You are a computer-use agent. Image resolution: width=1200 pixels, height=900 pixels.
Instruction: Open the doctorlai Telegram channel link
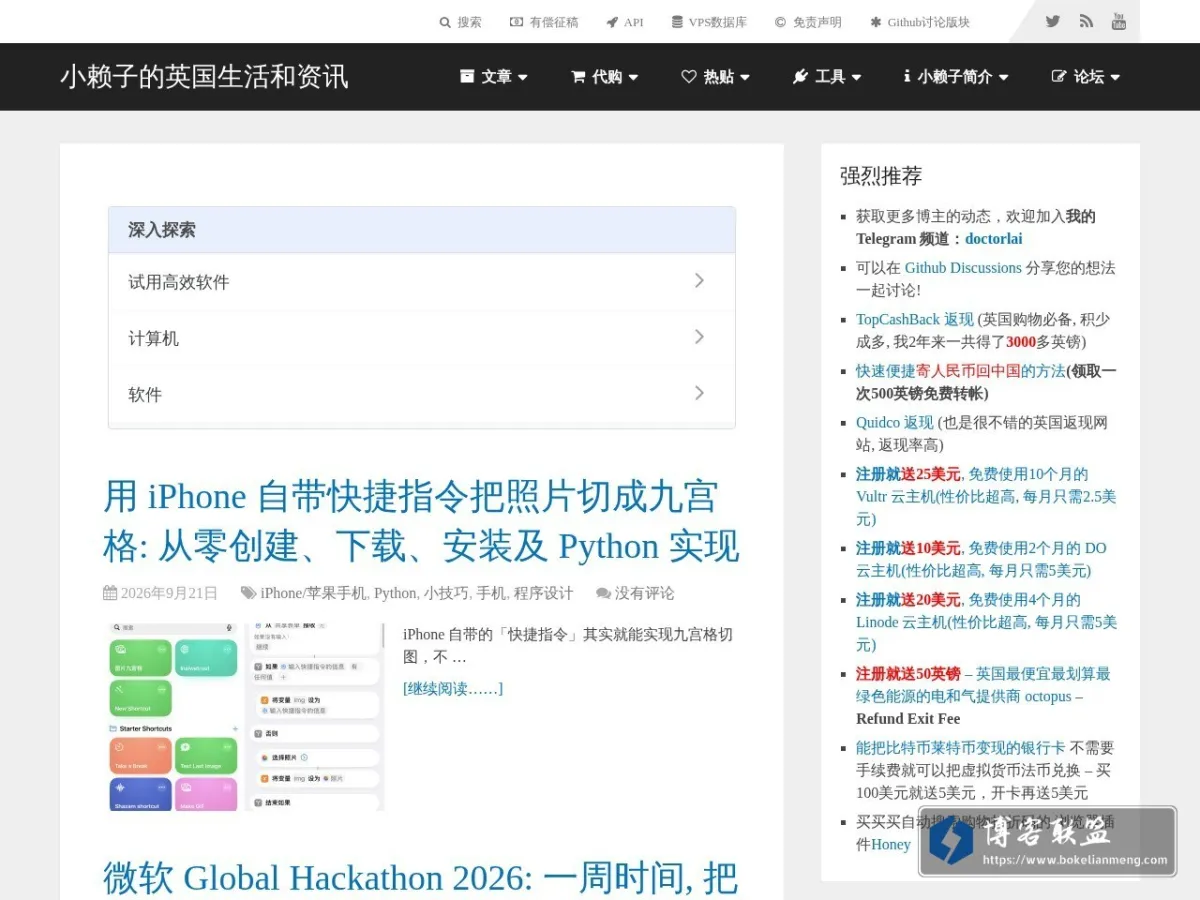point(994,239)
